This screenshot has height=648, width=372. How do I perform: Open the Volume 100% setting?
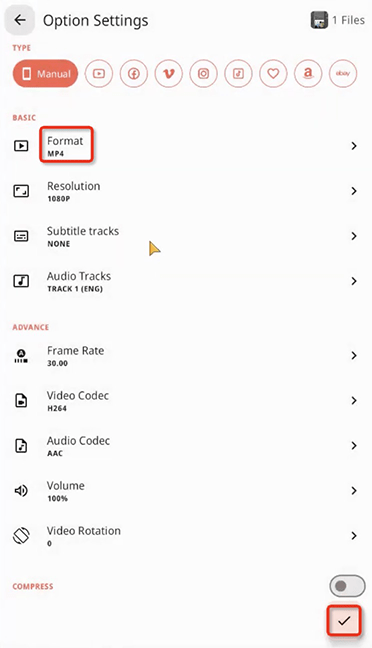click(186, 491)
